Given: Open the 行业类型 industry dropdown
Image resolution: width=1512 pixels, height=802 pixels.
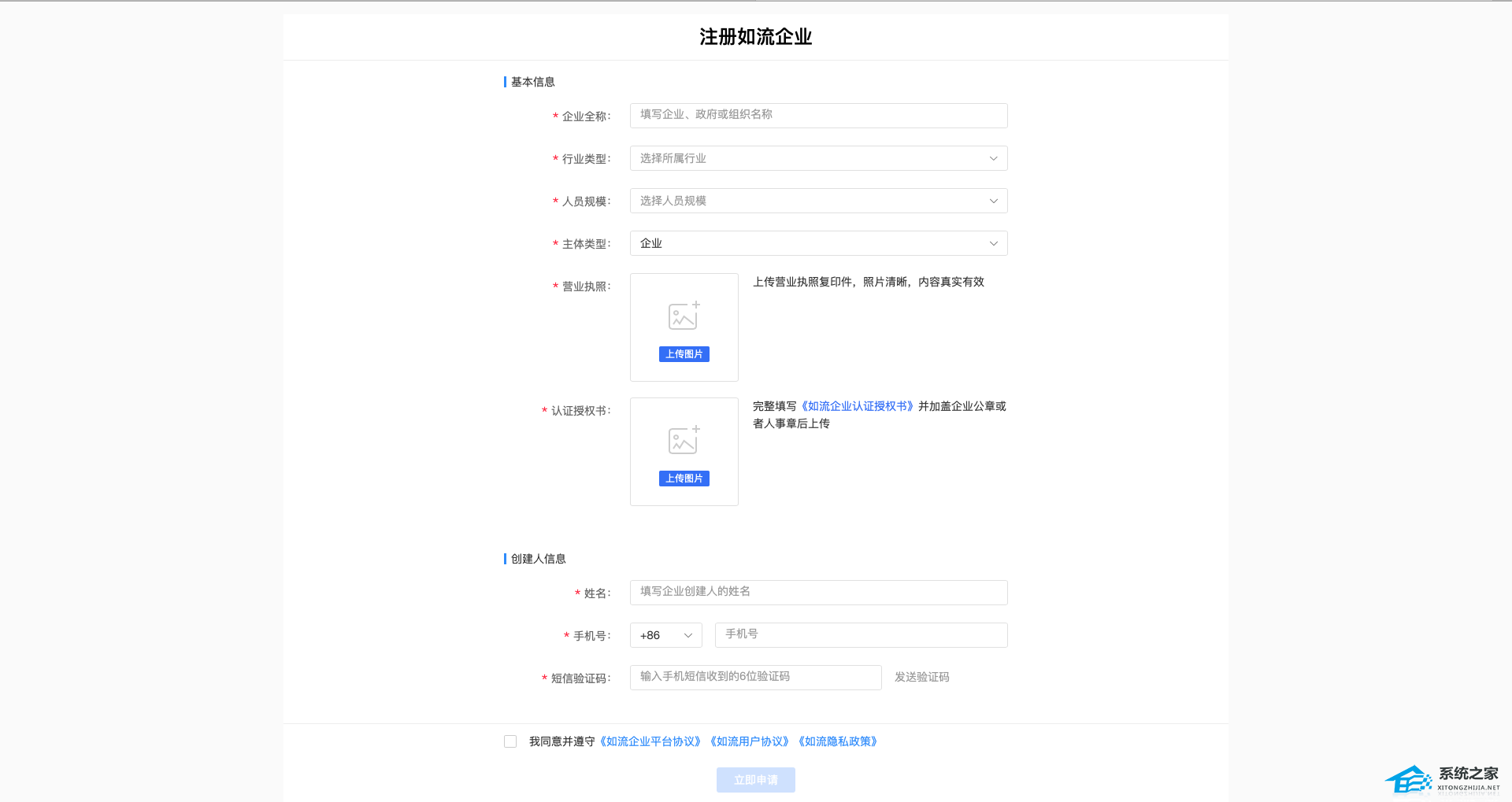Looking at the screenshot, I should (818, 158).
